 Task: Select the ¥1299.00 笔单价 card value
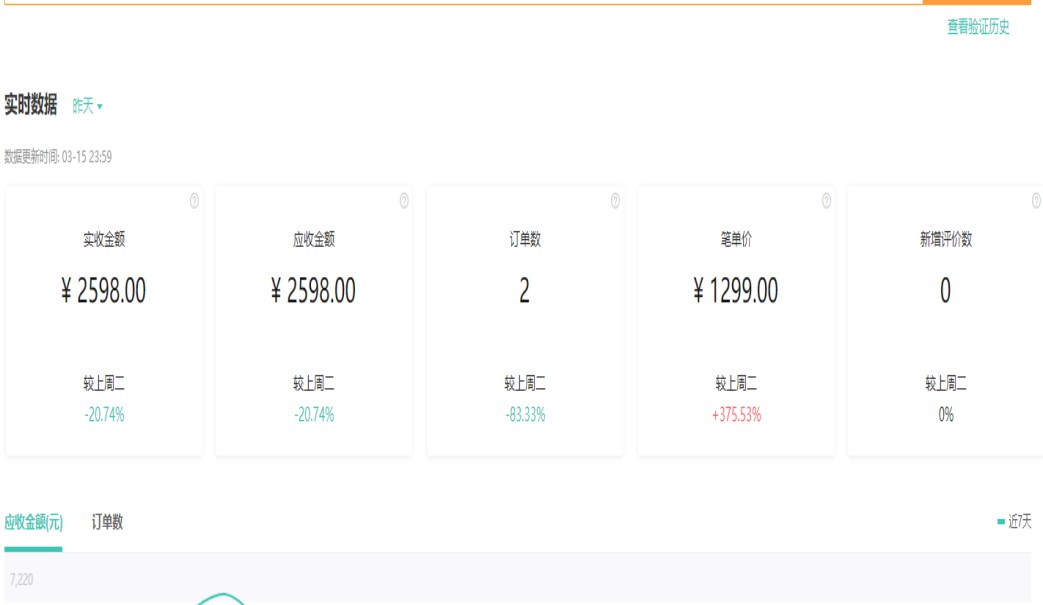pyautogui.click(x=735, y=291)
